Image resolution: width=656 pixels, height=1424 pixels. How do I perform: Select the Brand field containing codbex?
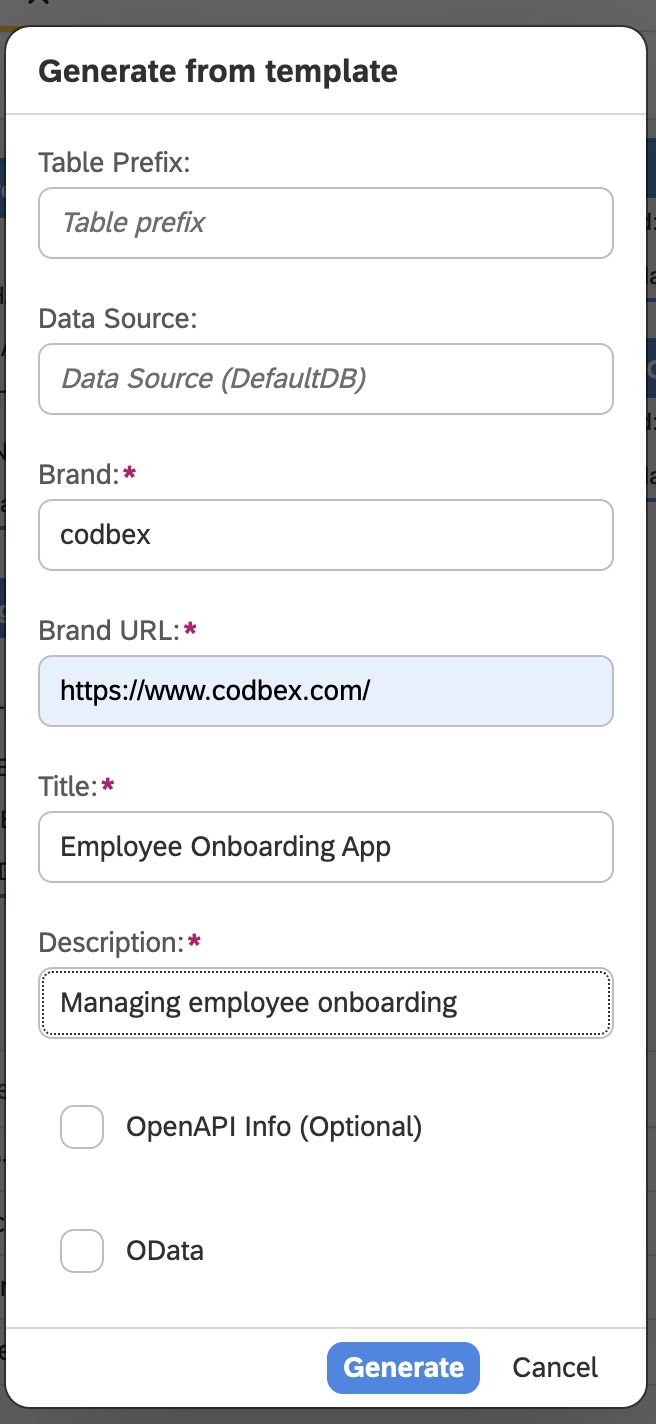(326, 535)
